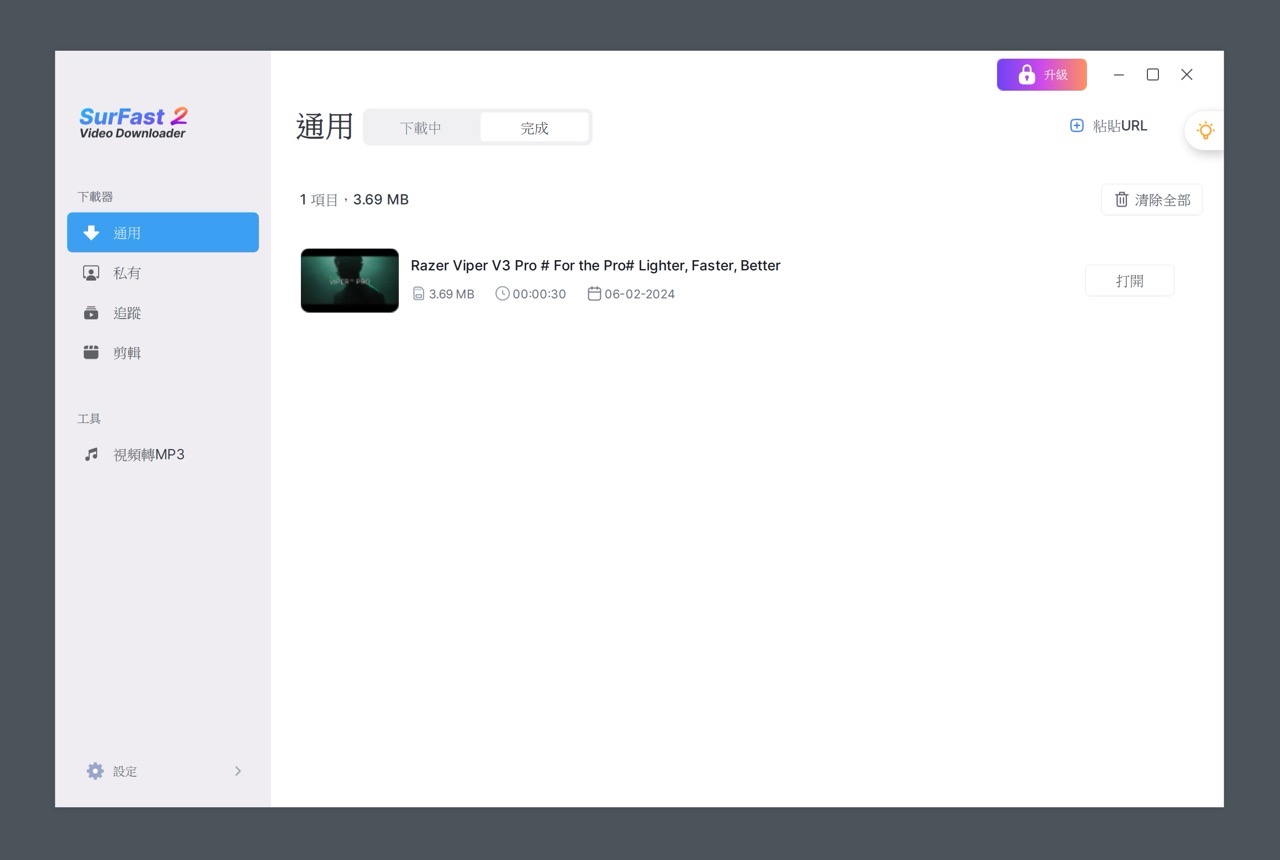
Task: Click the clapperboard icon beside 剪輯
Action: click(x=91, y=352)
